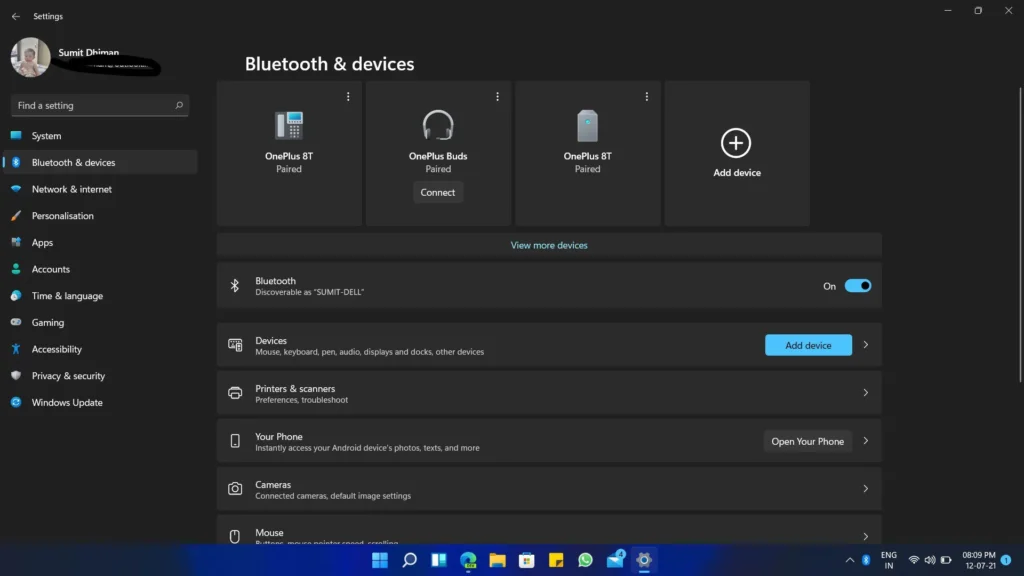
Task: Open Apps settings category
Action: point(100,242)
